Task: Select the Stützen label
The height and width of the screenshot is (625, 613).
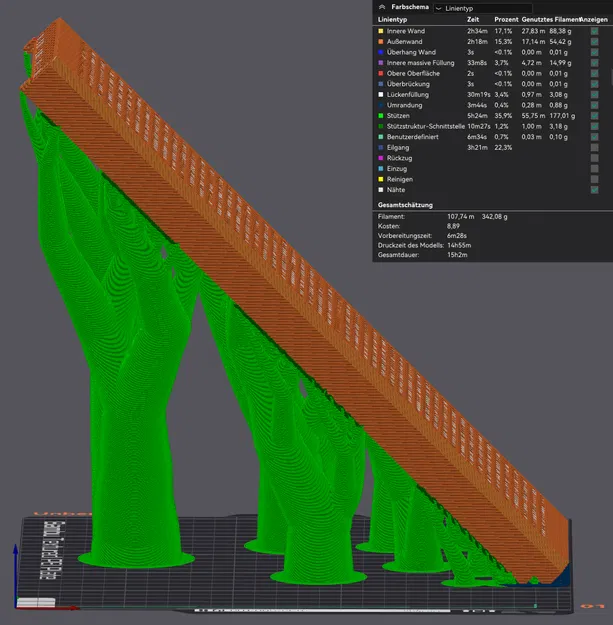Action: [398, 116]
